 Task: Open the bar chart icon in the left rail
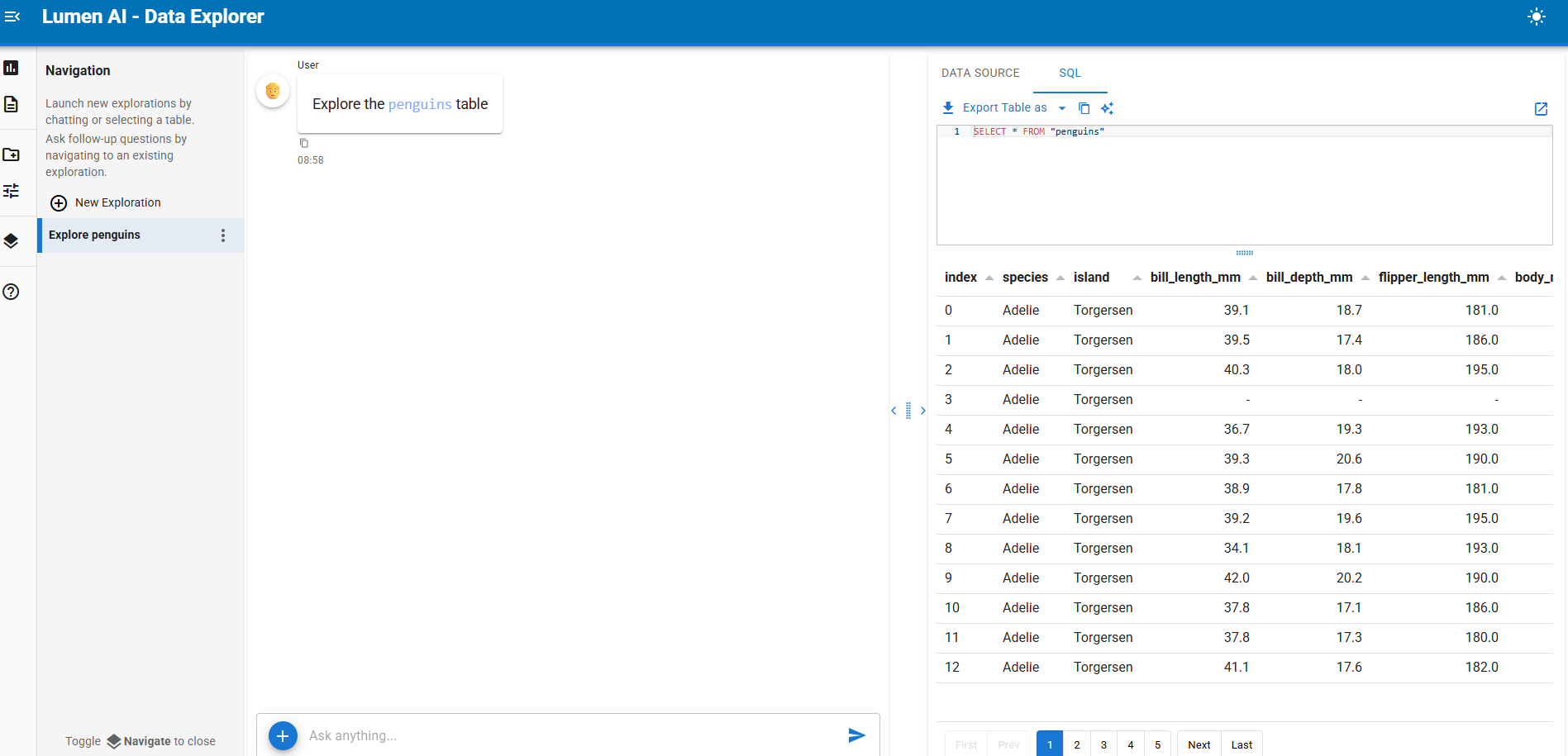click(x=12, y=68)
